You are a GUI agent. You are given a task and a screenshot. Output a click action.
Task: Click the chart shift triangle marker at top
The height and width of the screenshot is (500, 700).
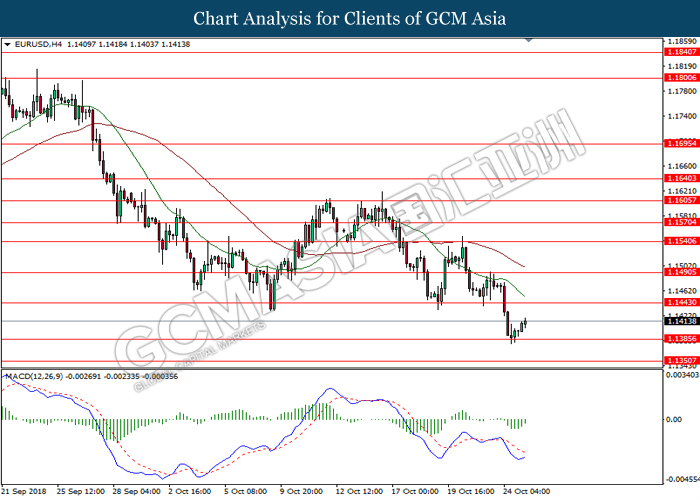(529, 40)
